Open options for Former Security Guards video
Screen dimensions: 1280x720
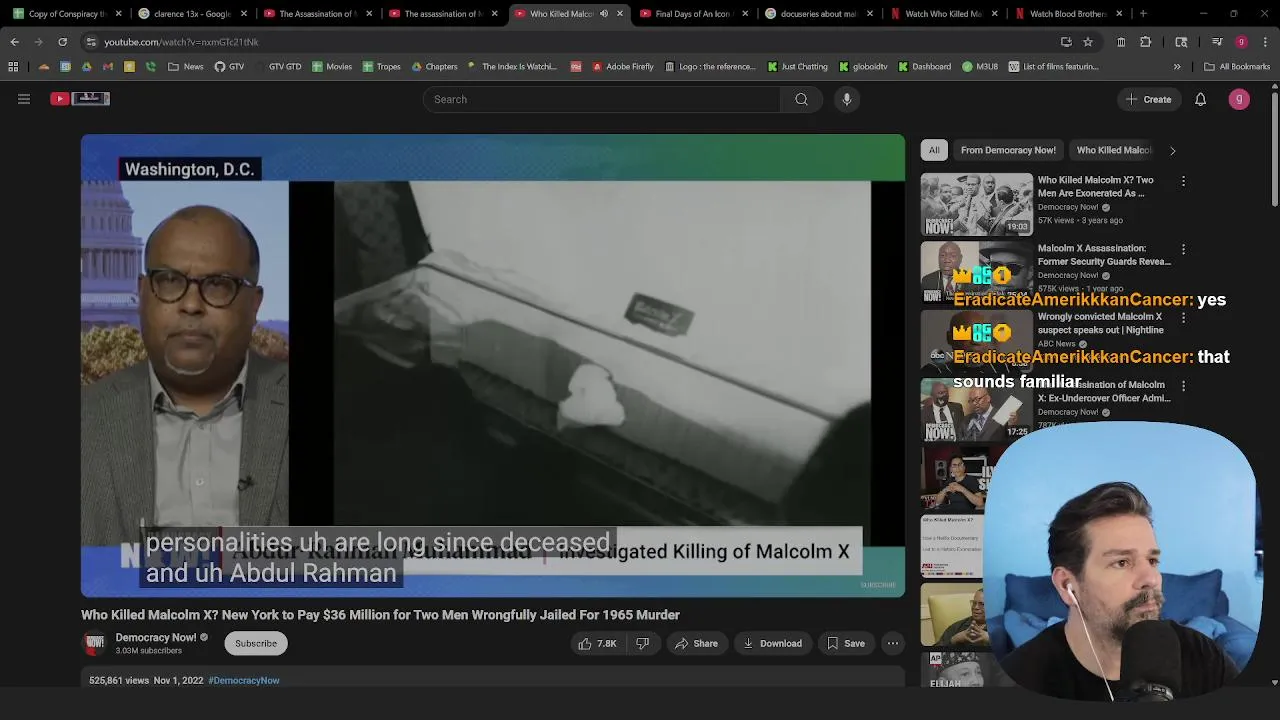click(x=1183, y=249)
